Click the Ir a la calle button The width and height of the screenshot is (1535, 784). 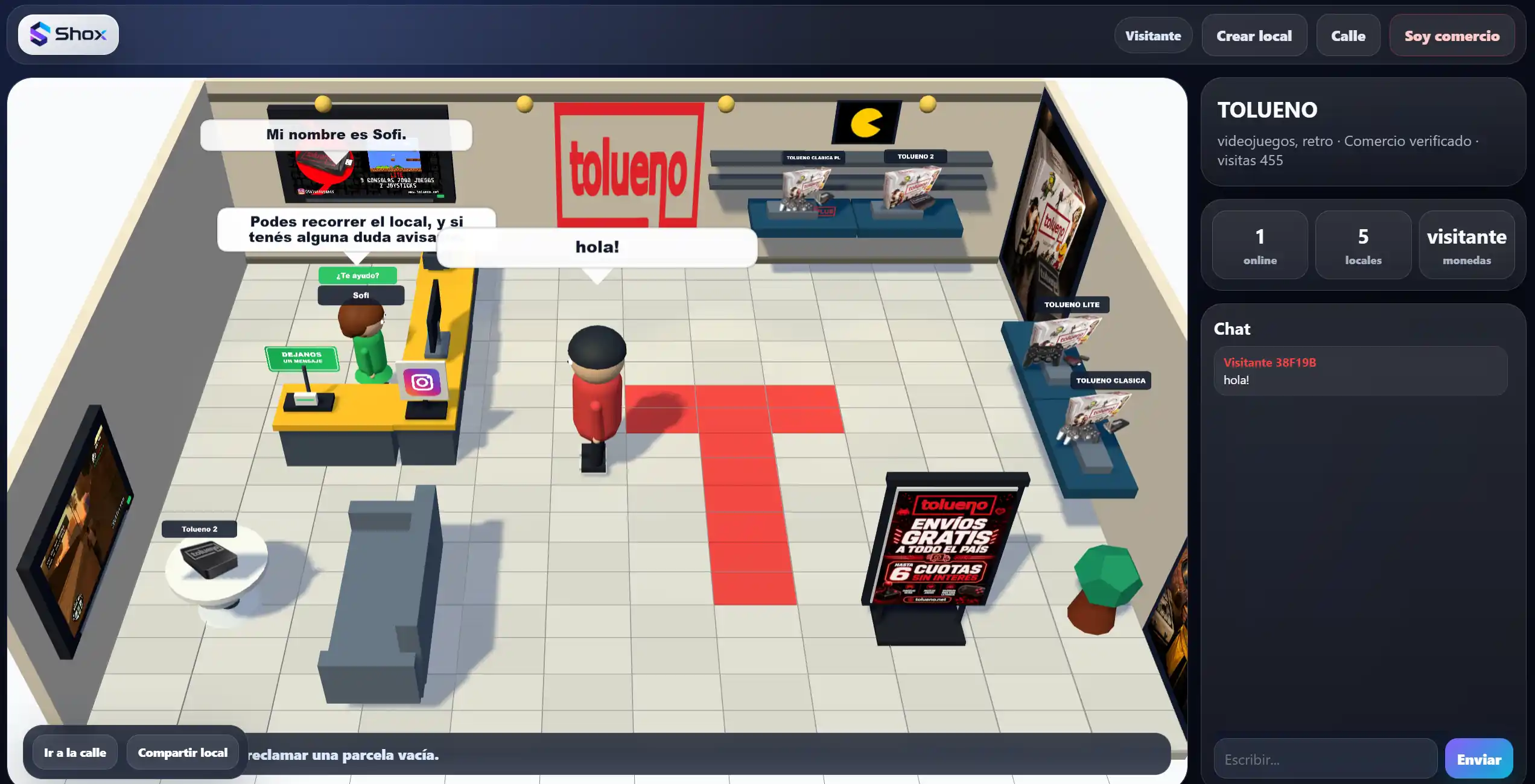(75, 752)
